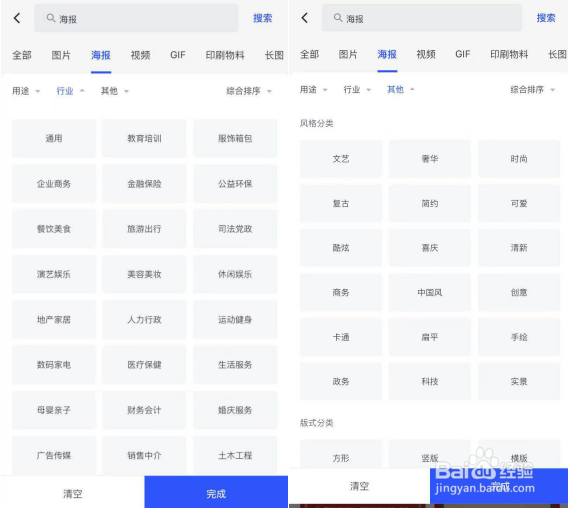Click the search magnifier icon in right panel

tap(338, 17)
